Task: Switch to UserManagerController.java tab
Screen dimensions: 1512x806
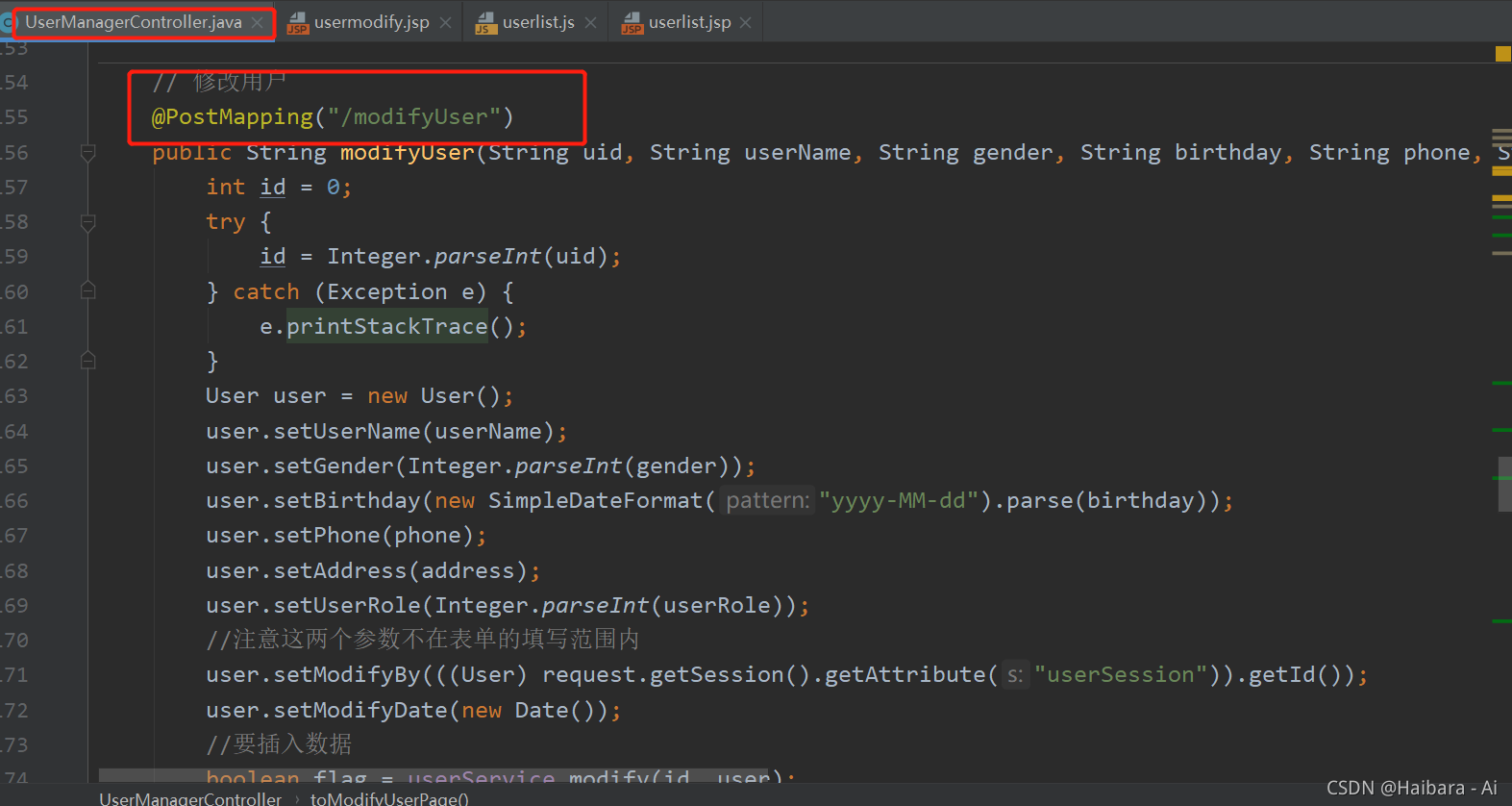Action: pos(134,22)
